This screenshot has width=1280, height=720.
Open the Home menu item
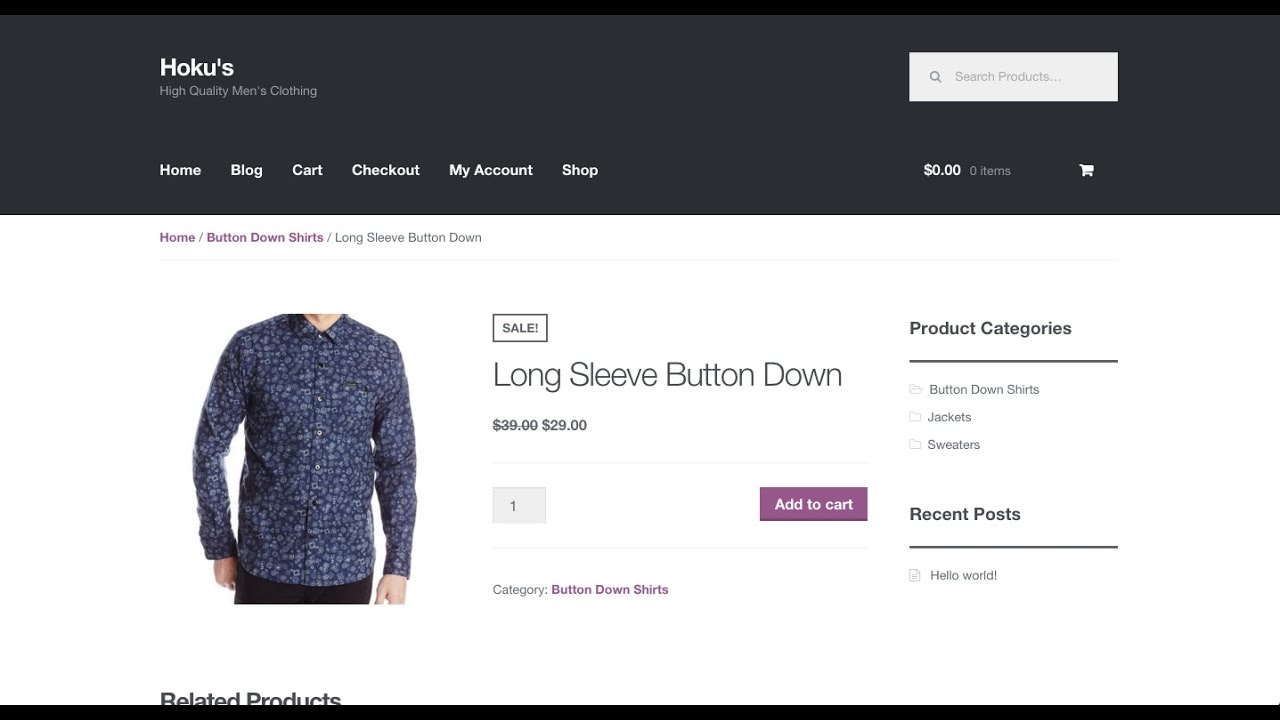pos(180,170)
